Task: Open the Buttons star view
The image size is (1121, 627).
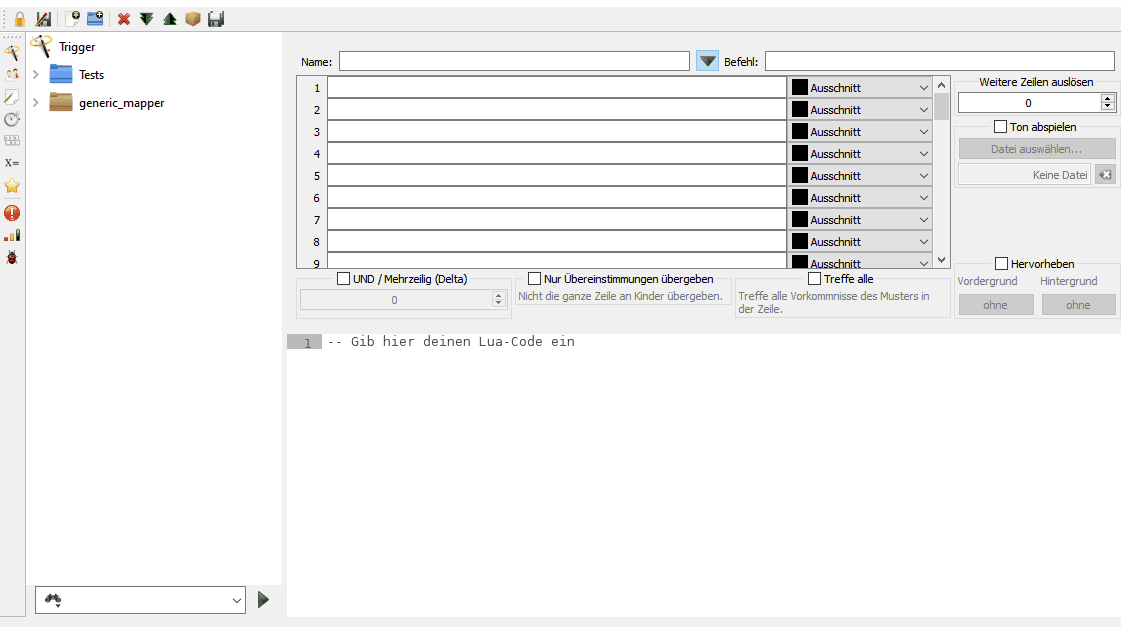Action: [x=12, y=186]
